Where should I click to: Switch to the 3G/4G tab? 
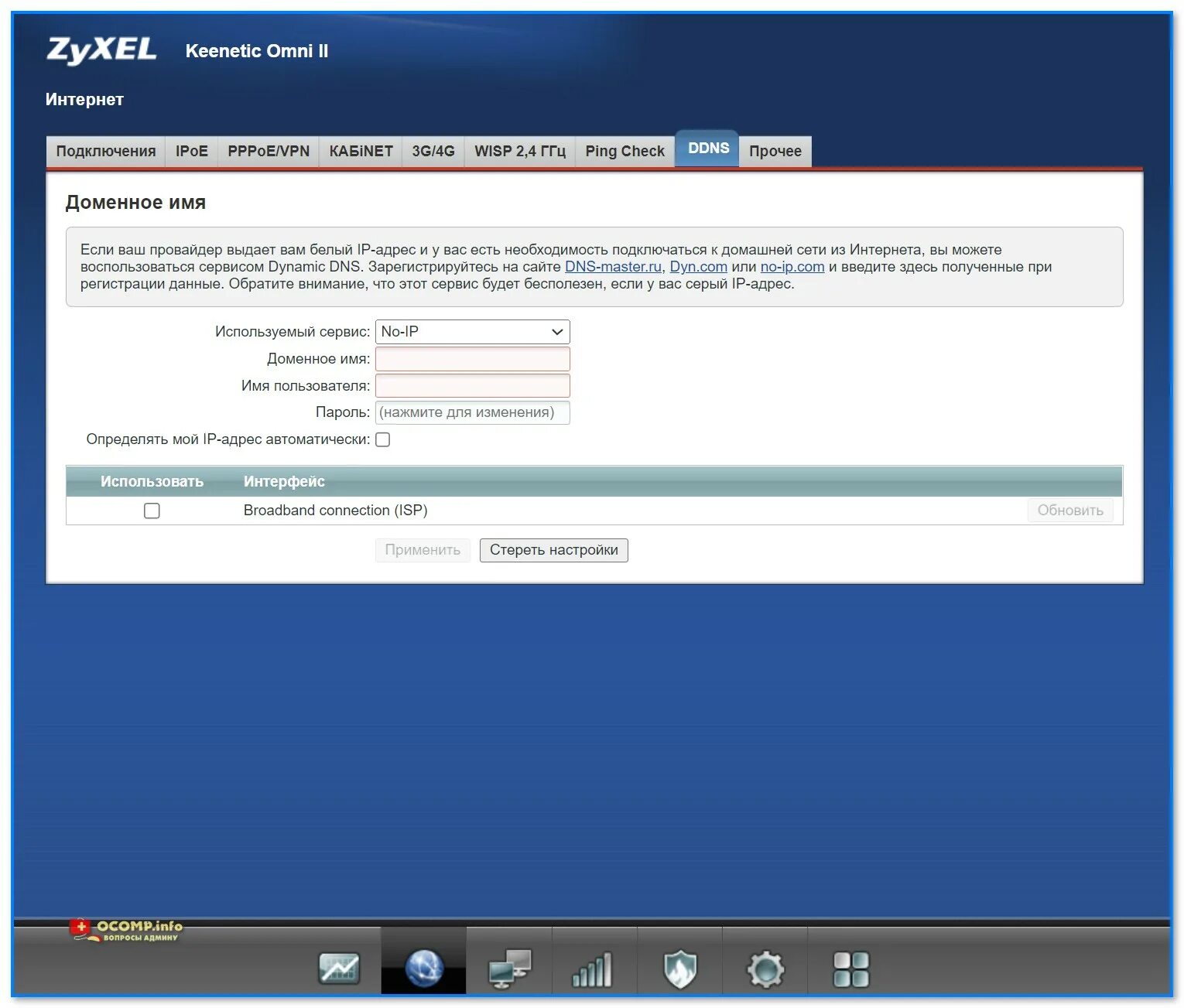tap(433, 151)
